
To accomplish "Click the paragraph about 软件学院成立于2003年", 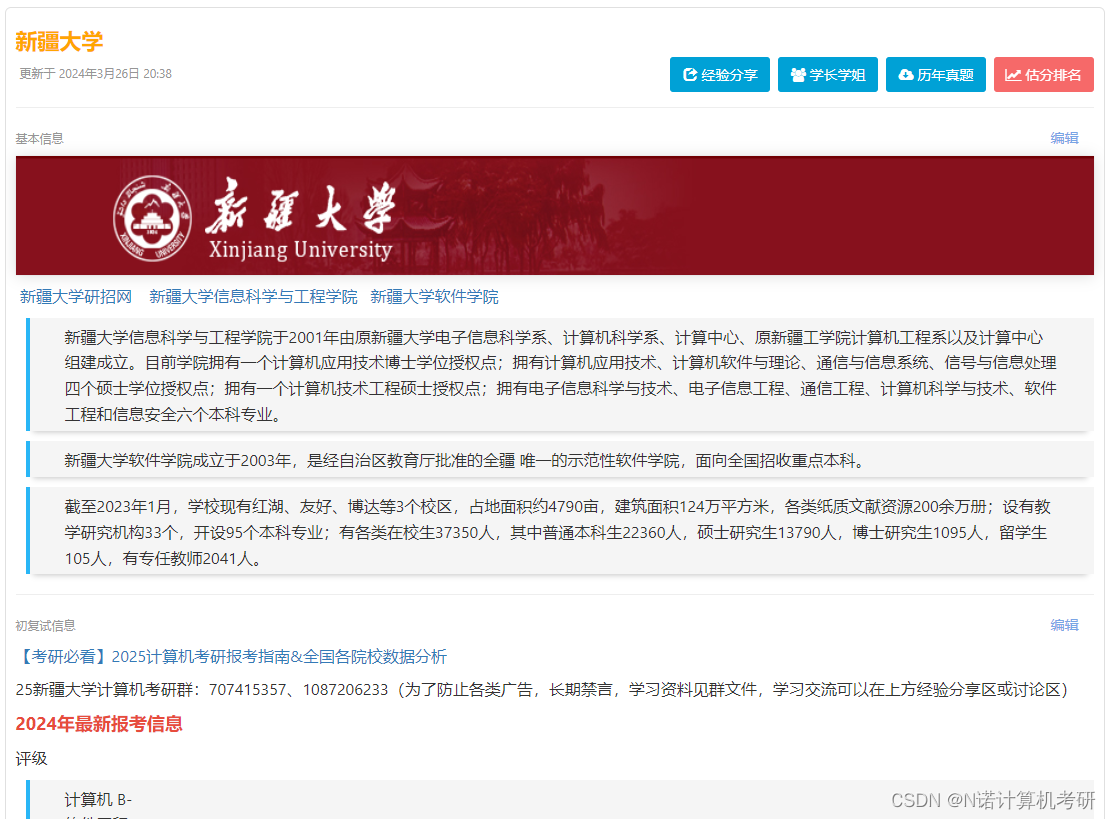I will (560, 460).
